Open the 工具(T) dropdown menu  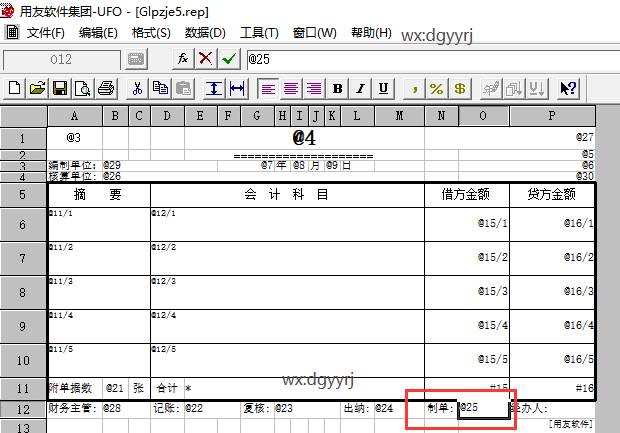[x=259, y=33]
